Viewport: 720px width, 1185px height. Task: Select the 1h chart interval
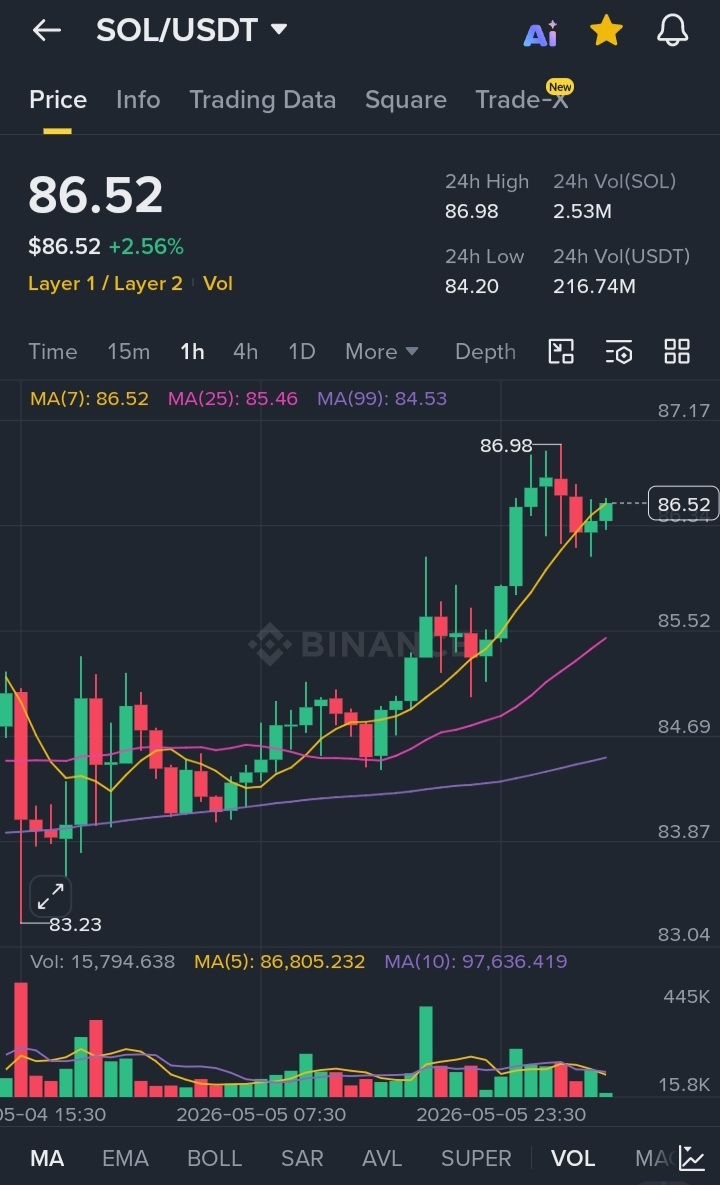192,351
